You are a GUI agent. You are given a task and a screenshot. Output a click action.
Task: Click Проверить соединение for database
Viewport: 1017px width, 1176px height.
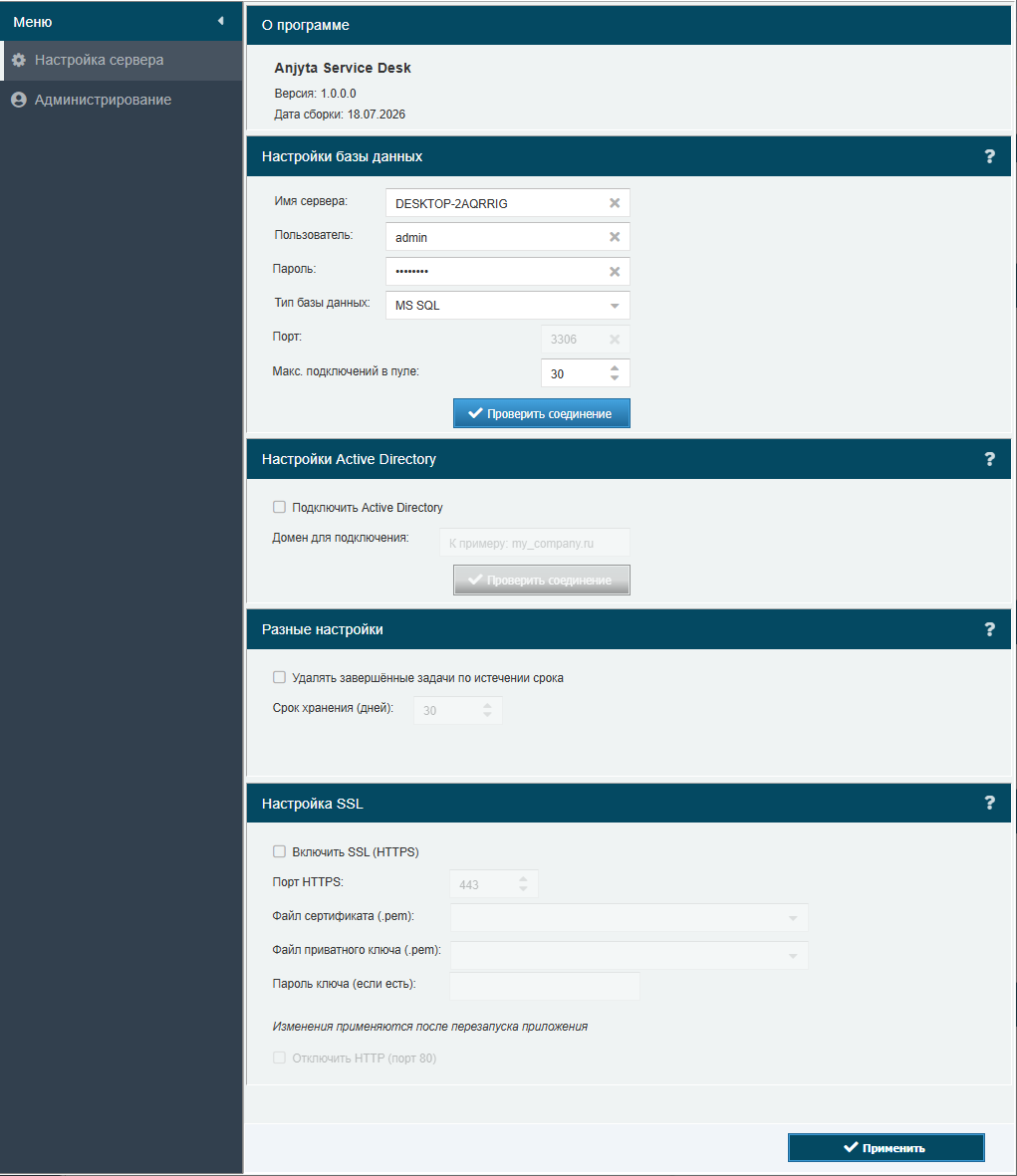[x=542, y=413]
